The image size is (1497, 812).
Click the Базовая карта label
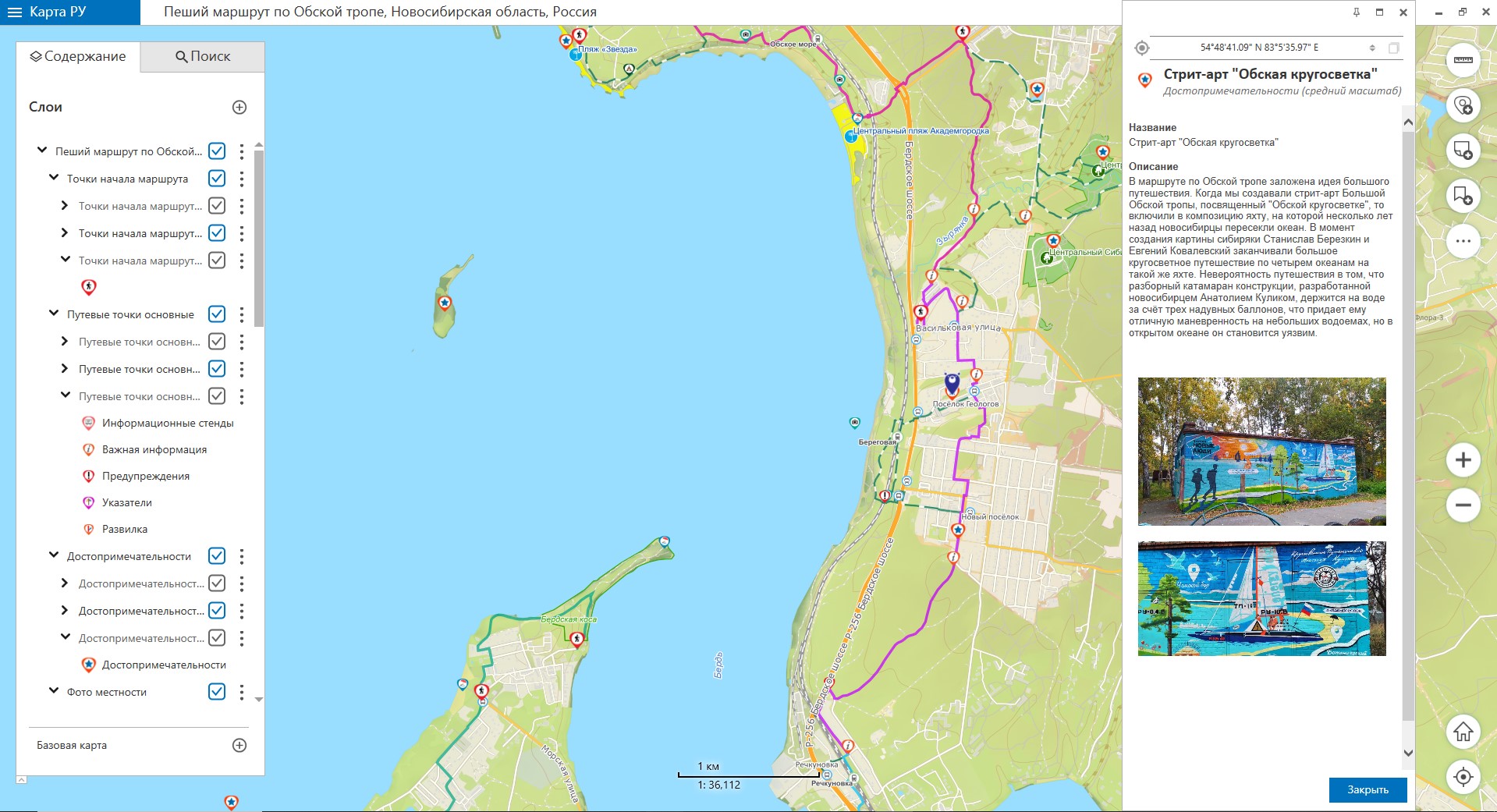click(x=72, y=745)
